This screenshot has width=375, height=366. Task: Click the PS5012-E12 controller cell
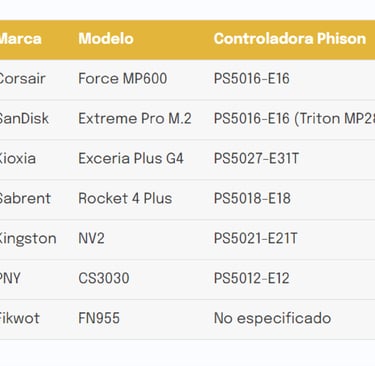(x=252, y=278)
